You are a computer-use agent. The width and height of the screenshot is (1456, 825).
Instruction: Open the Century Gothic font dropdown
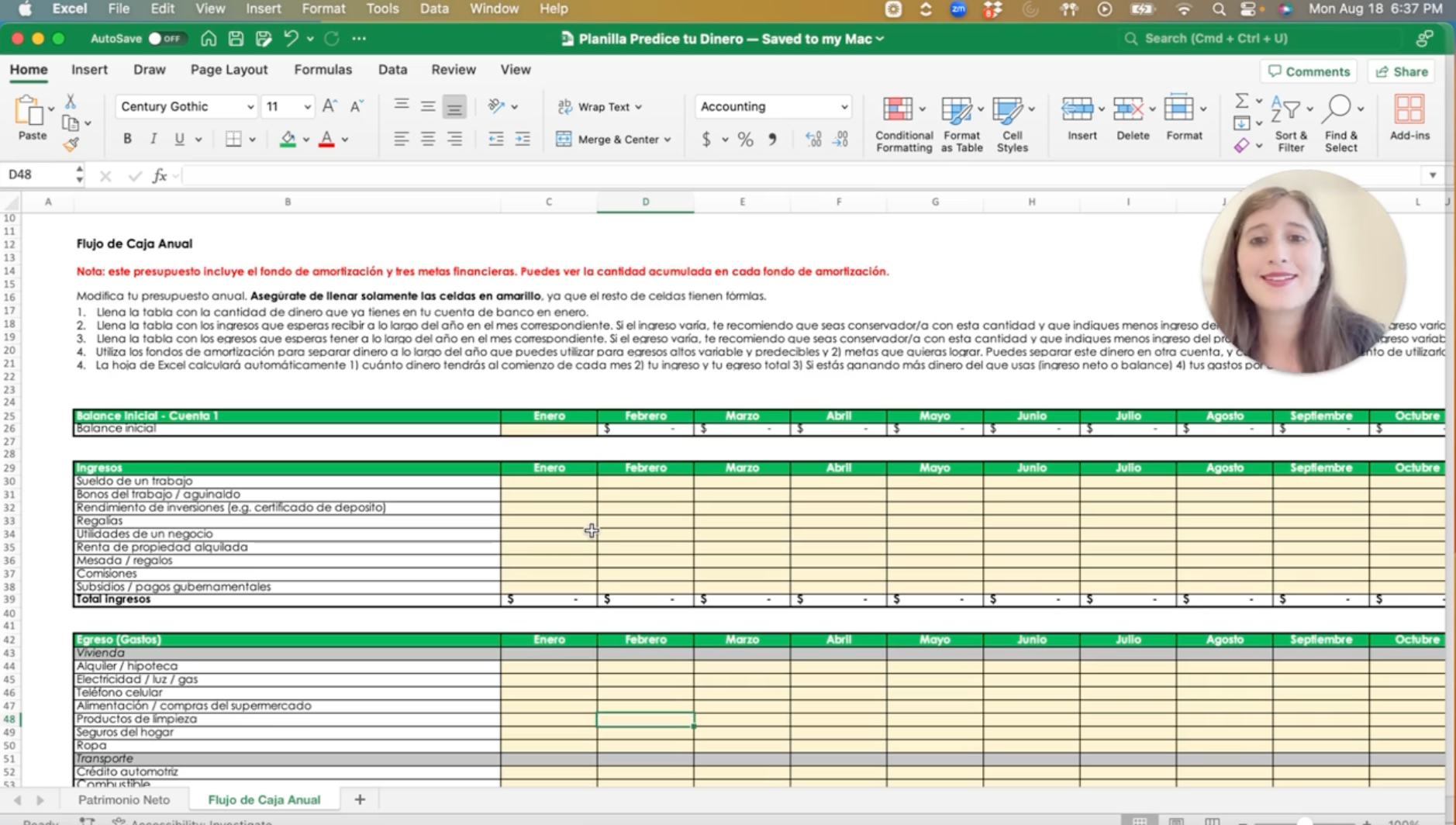point(250,107)
